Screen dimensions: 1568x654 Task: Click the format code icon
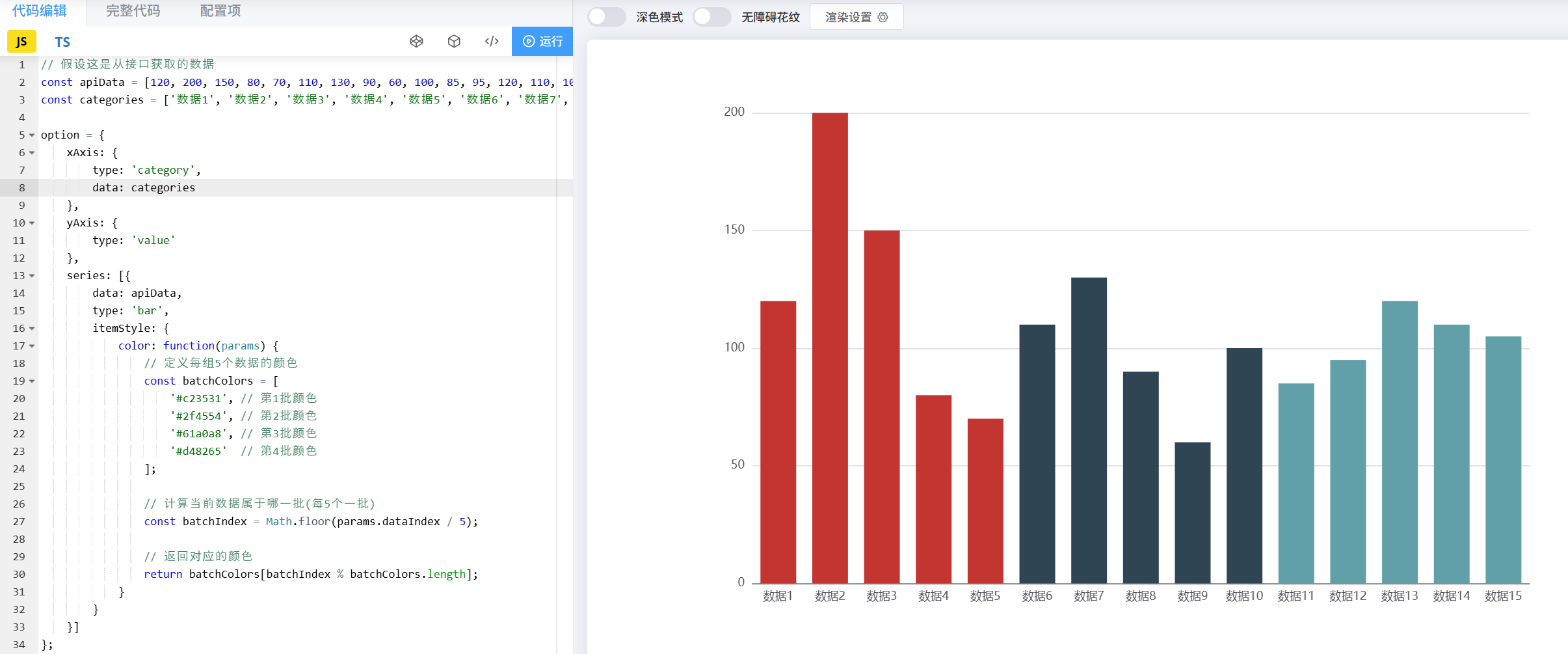492,42
